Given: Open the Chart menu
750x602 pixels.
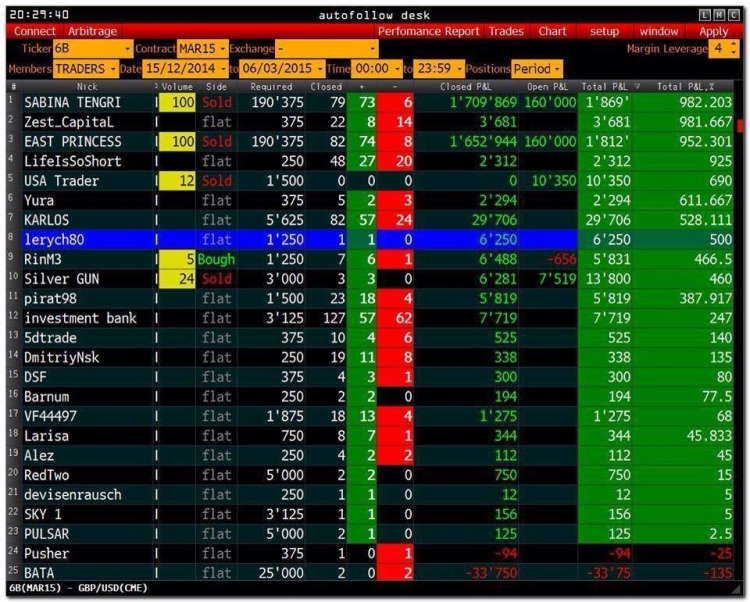Looking at the screenshot, I should coord(552,32).
